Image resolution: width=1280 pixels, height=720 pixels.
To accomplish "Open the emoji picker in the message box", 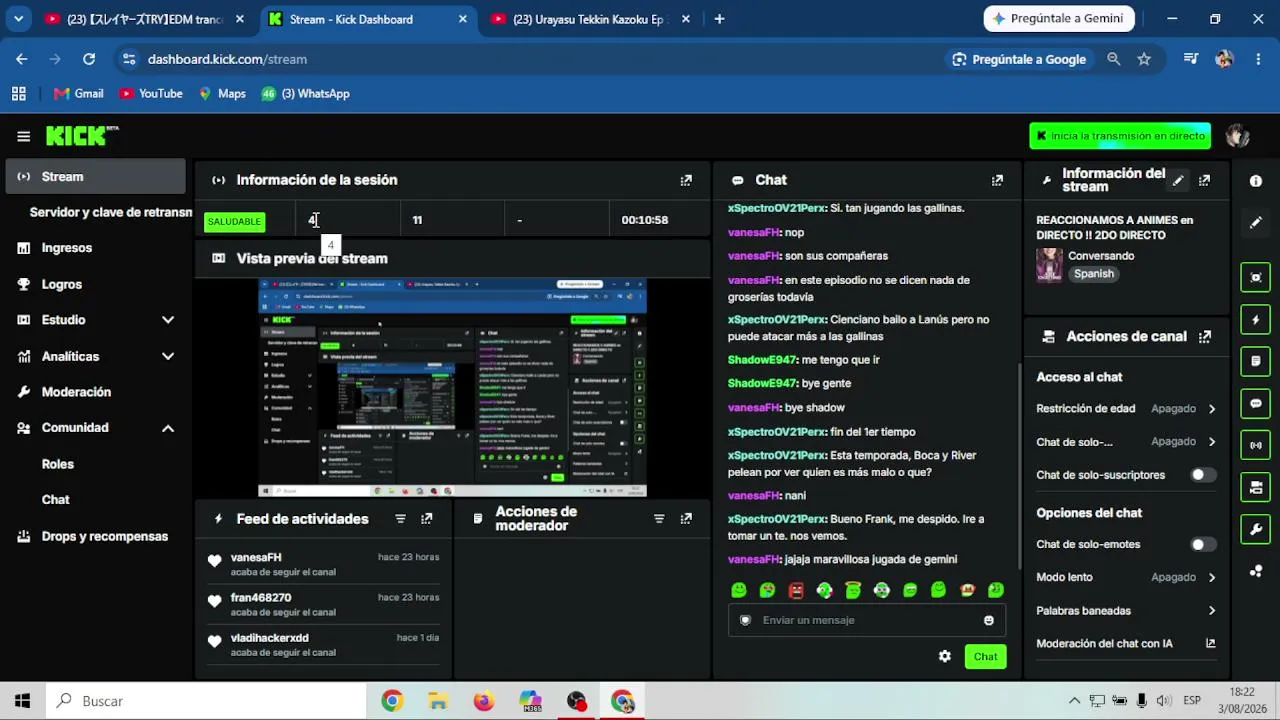I will pos(989,620).
